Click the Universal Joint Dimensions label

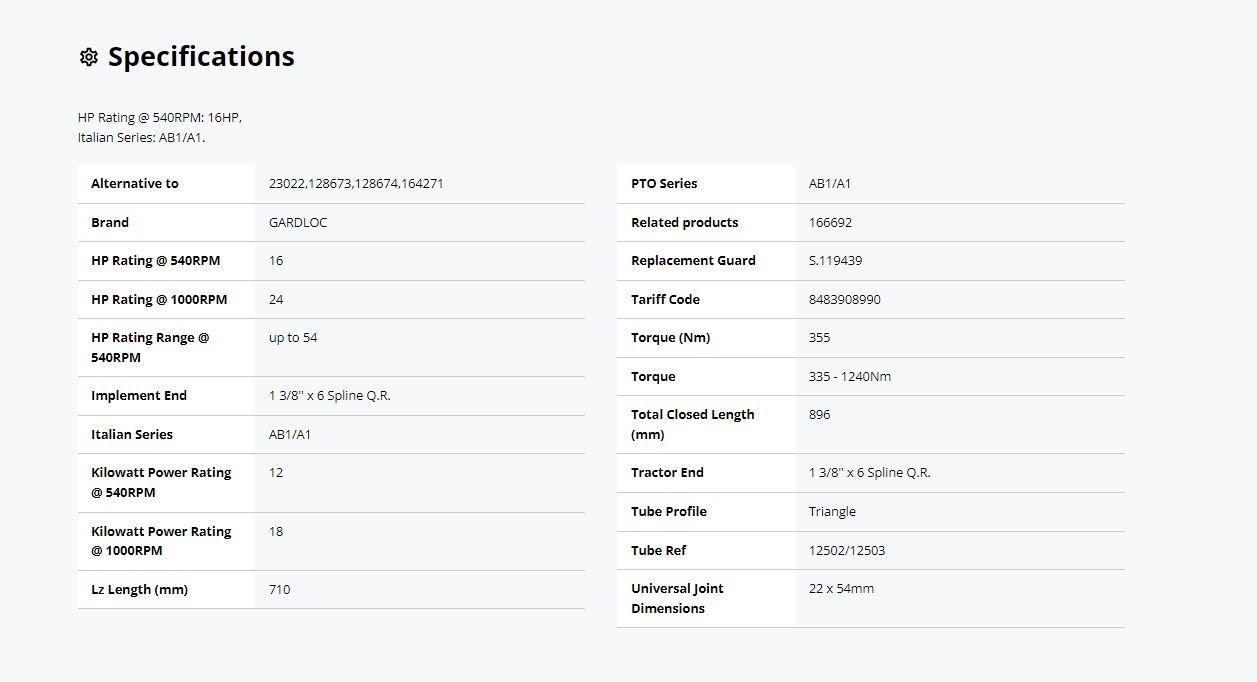[677, 598]
